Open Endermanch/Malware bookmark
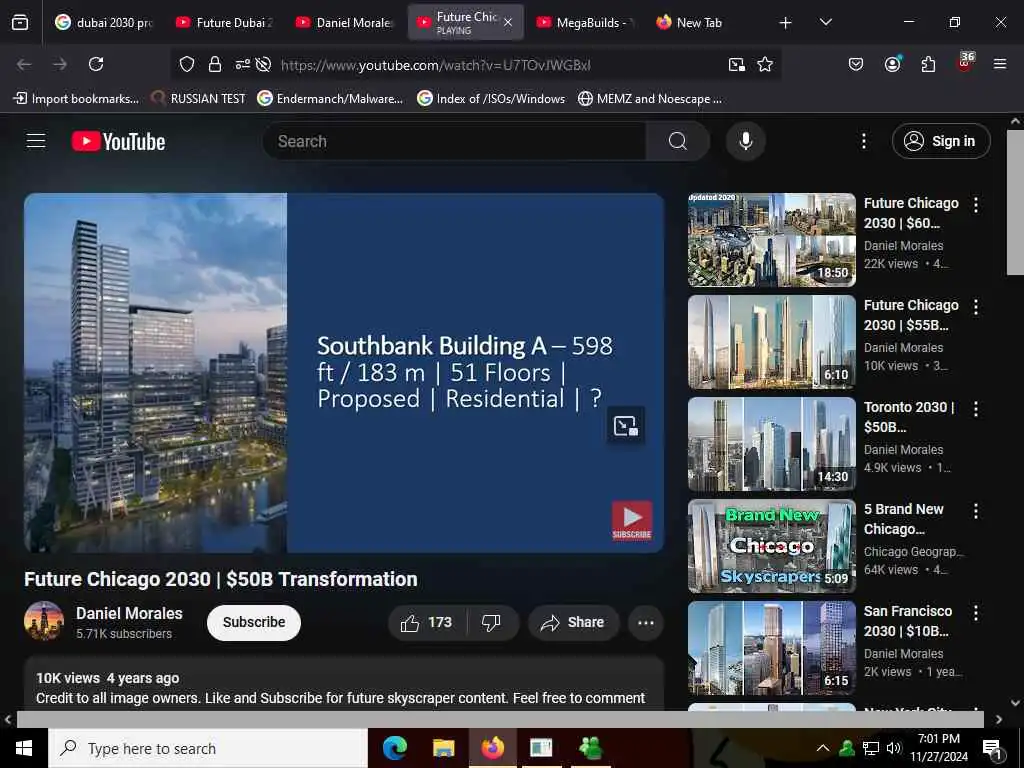The width and height of the screenshot is (1024, 768). (330, 99)
